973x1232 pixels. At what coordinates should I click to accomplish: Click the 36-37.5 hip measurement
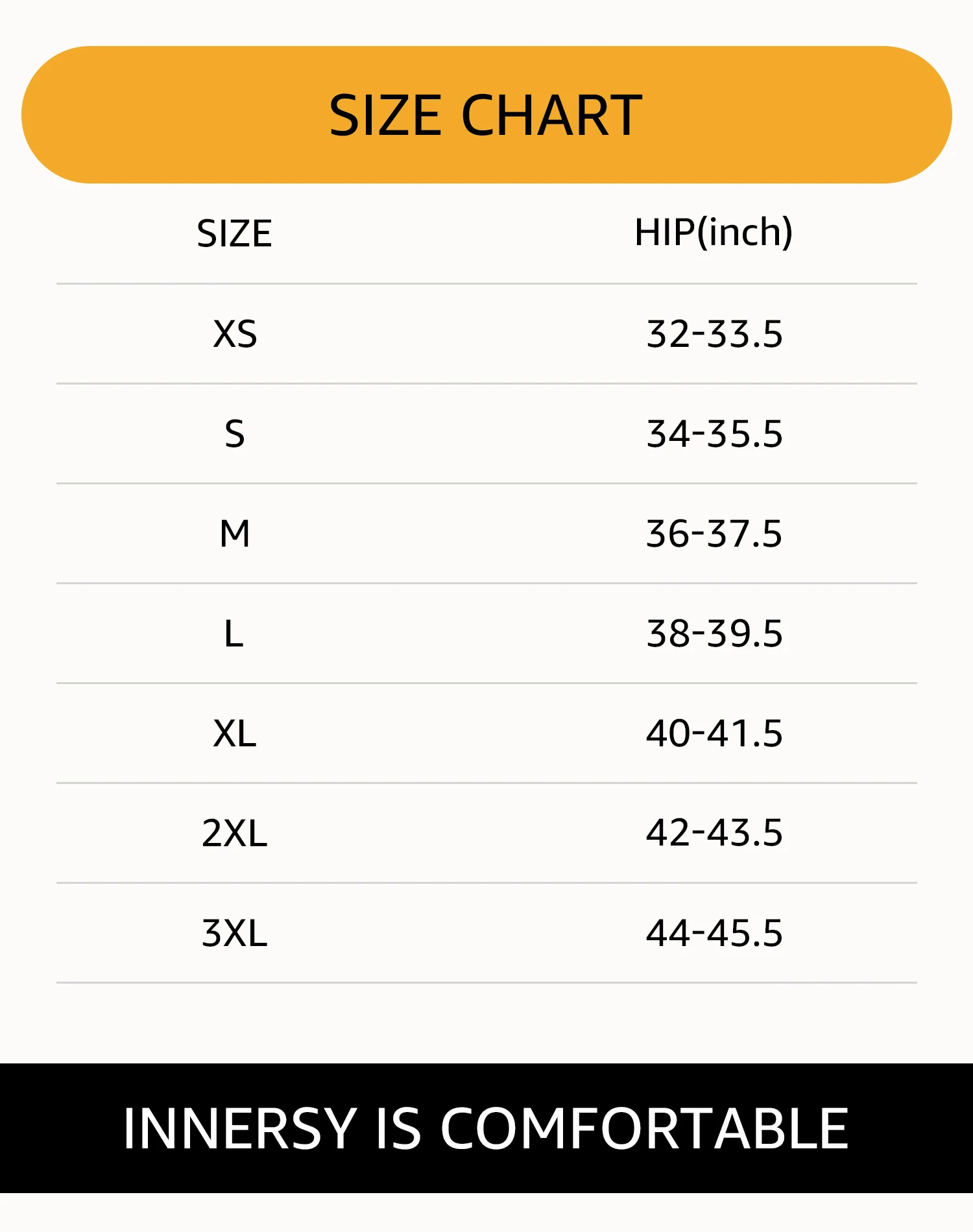tap(714, 534)
